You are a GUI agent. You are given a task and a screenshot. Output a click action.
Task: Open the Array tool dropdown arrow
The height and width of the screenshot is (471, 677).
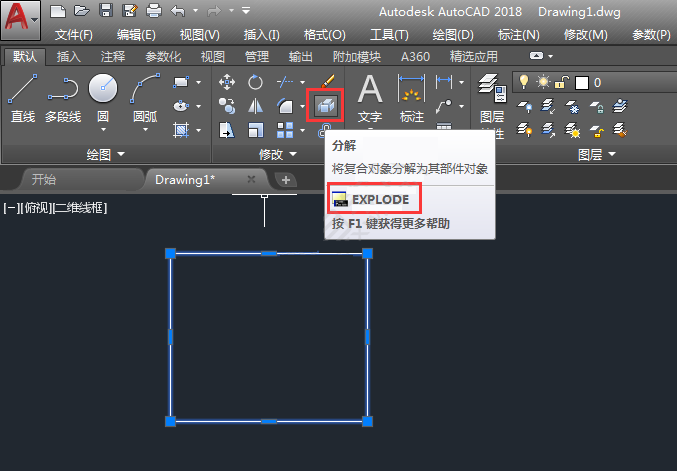coord(303,130)
